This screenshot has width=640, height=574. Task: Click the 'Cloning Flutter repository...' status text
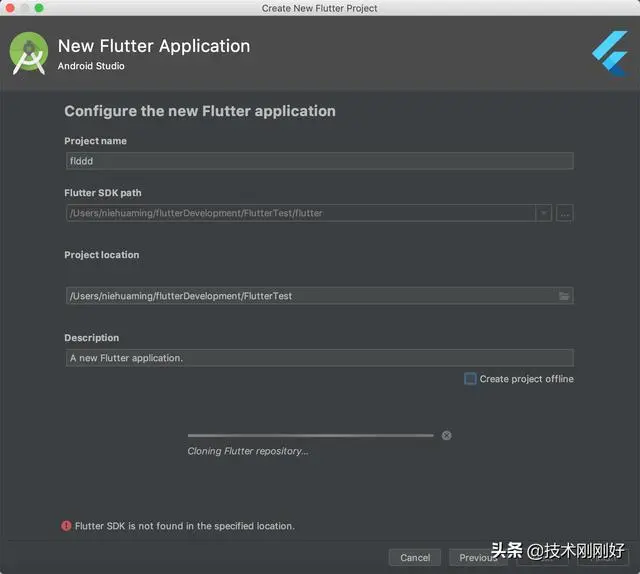coord(248,451)
